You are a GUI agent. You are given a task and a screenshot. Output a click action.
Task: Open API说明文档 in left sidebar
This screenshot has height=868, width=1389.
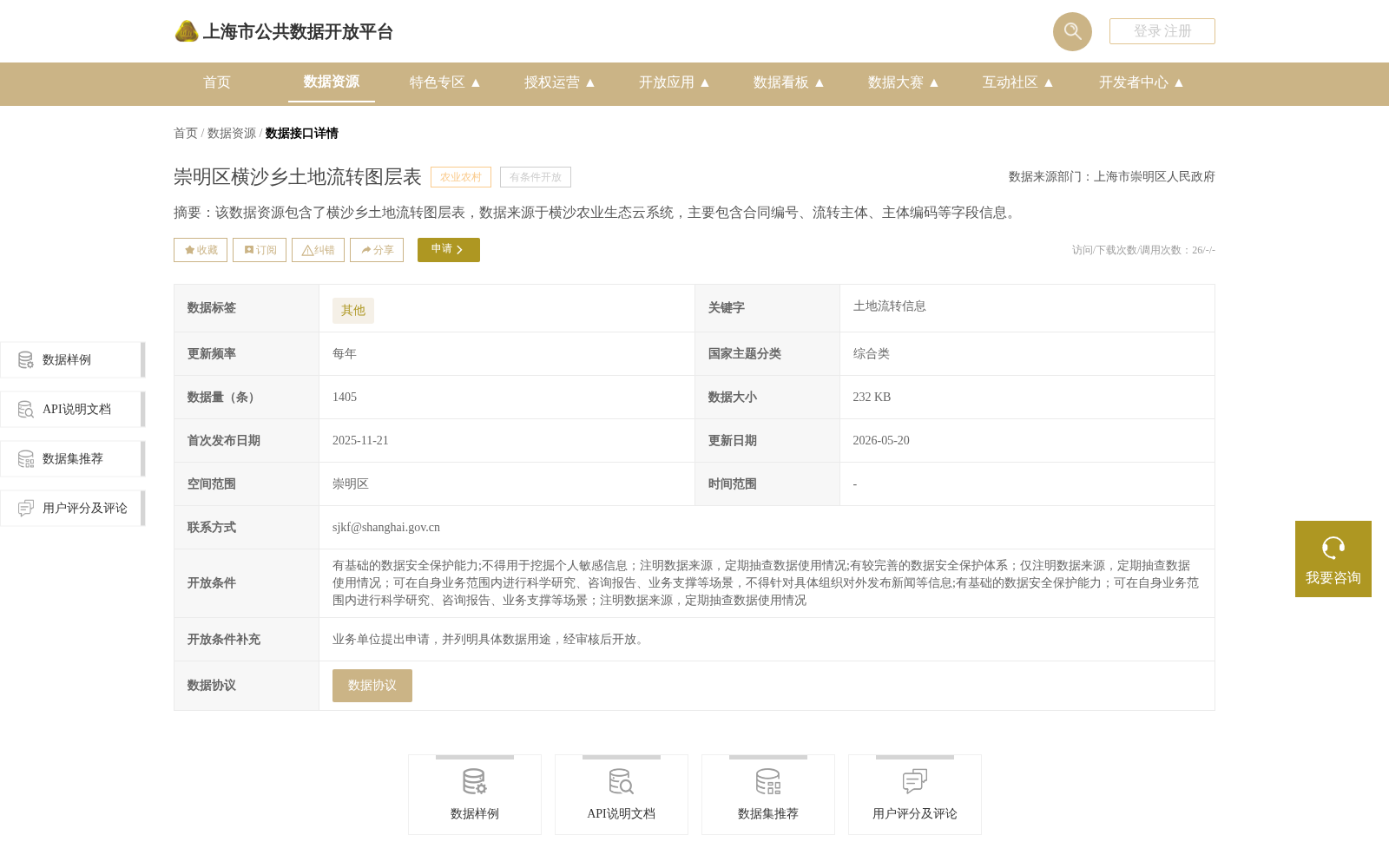pyautogui.click(x=73, y=409)
